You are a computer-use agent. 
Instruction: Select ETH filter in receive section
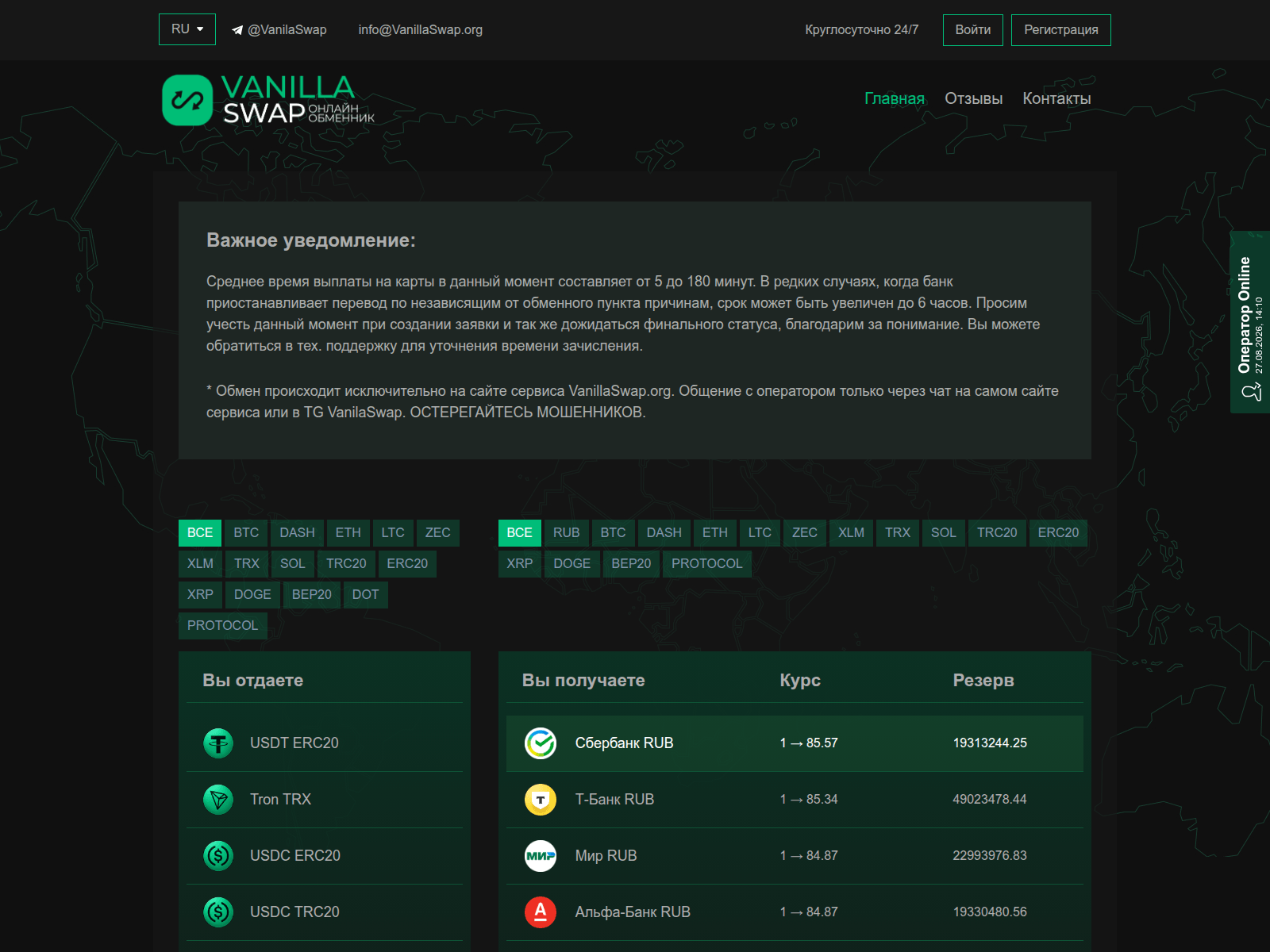click(x=715, y=533)
